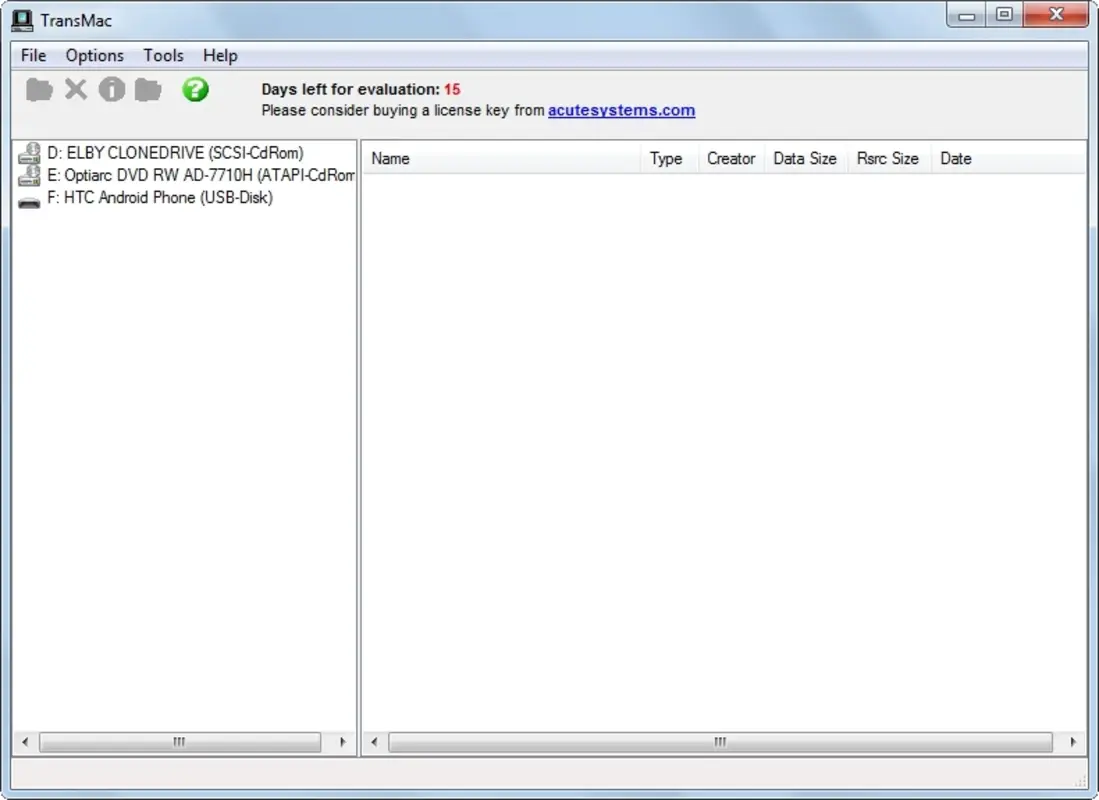The width and height of the screenshot is (1099, 800).
Task: Click the second folder icon on the toolbar
Action: click(148, 89)
